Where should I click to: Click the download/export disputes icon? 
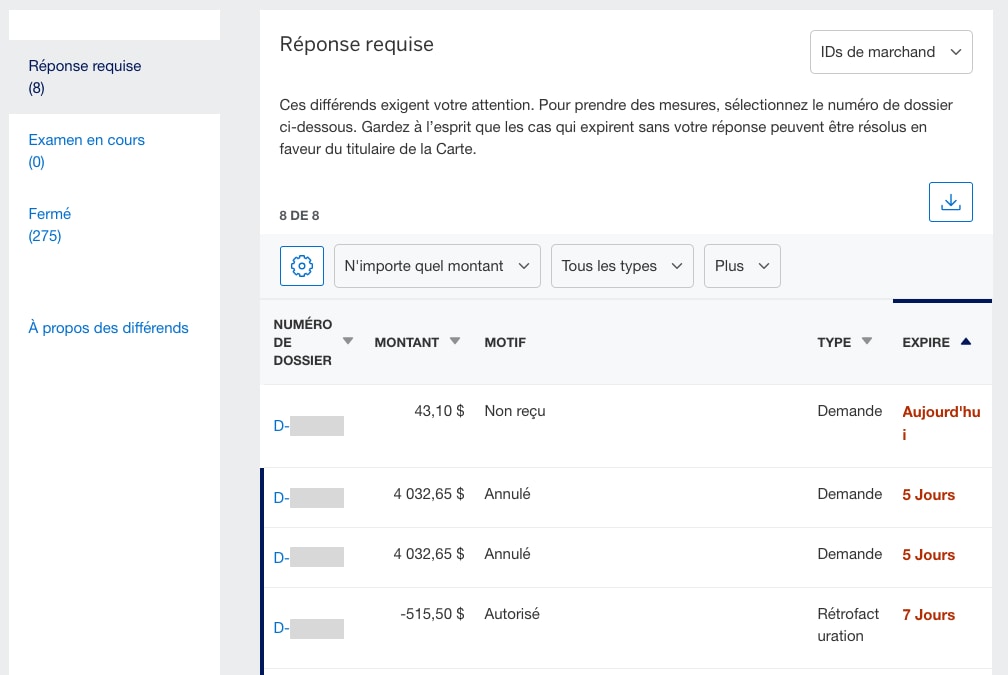tap(950, 201)
